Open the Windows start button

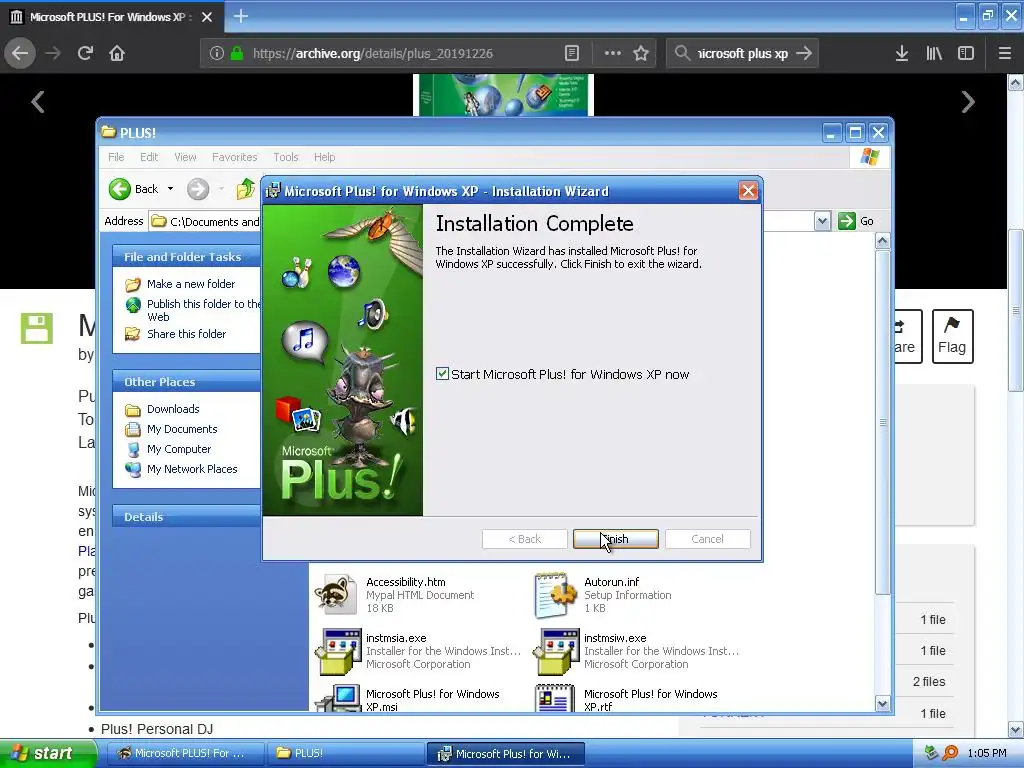click(47, 753)
